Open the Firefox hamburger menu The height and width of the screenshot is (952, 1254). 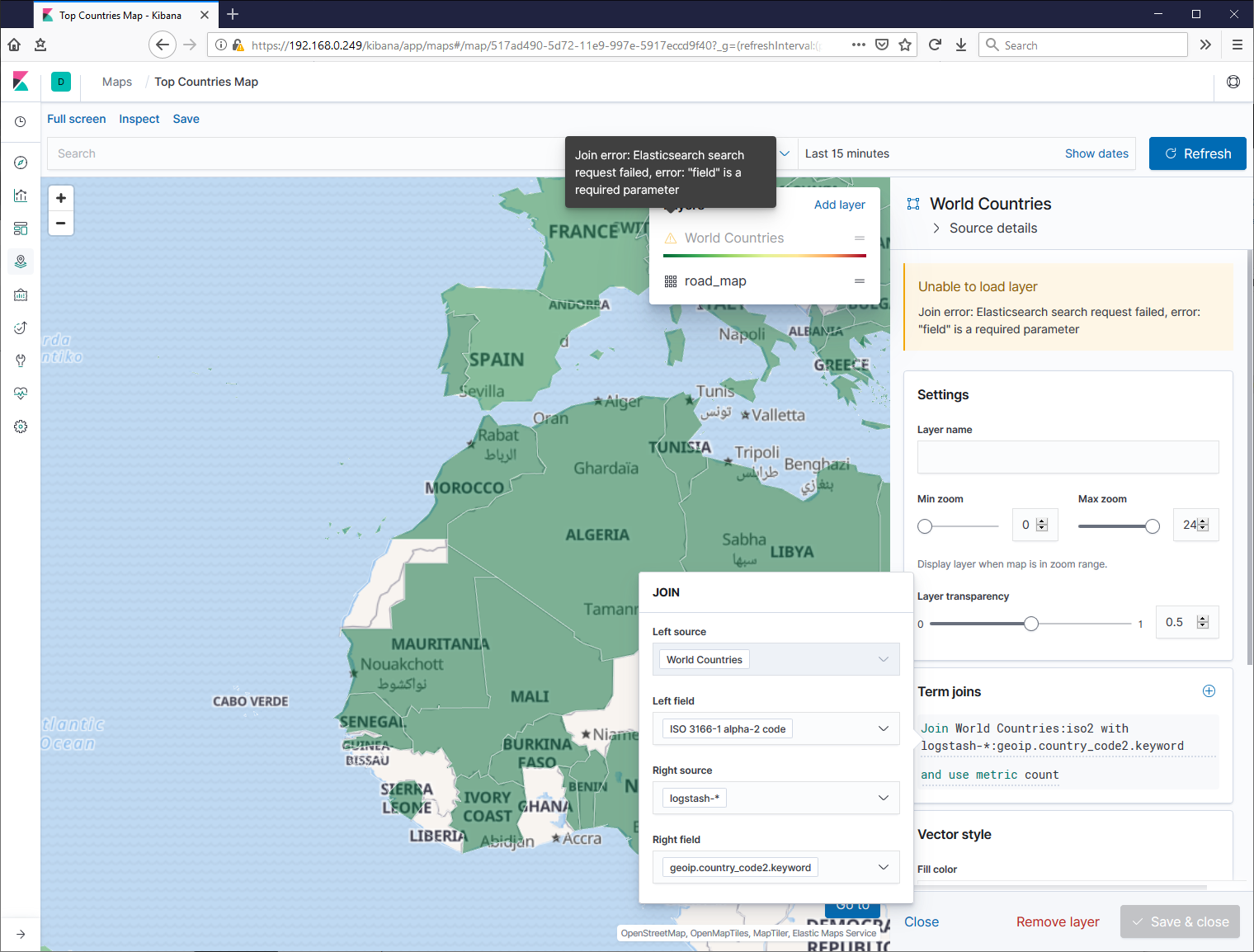click(x=1237, y=45)
